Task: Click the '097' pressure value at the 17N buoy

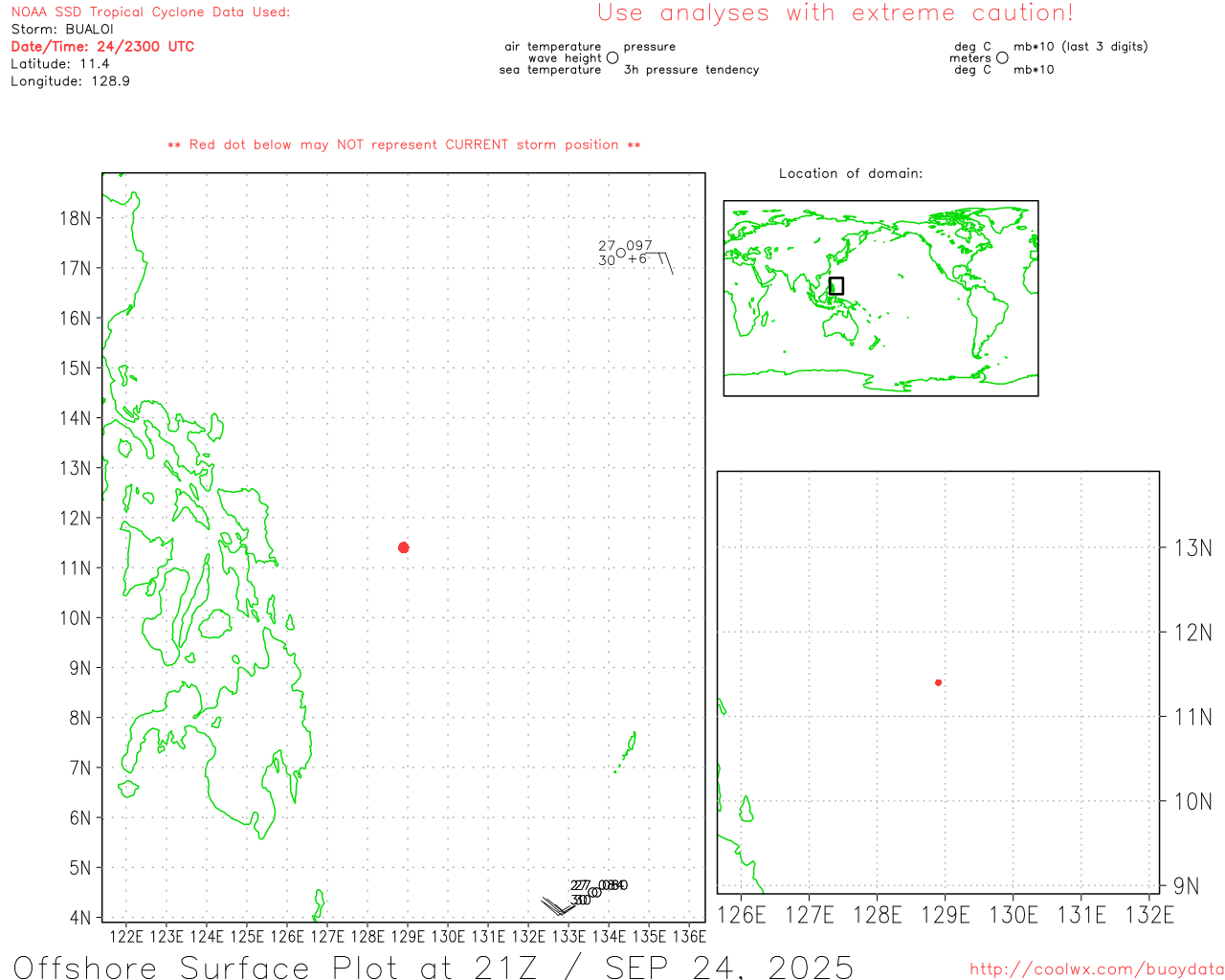Action: [639, 246]
